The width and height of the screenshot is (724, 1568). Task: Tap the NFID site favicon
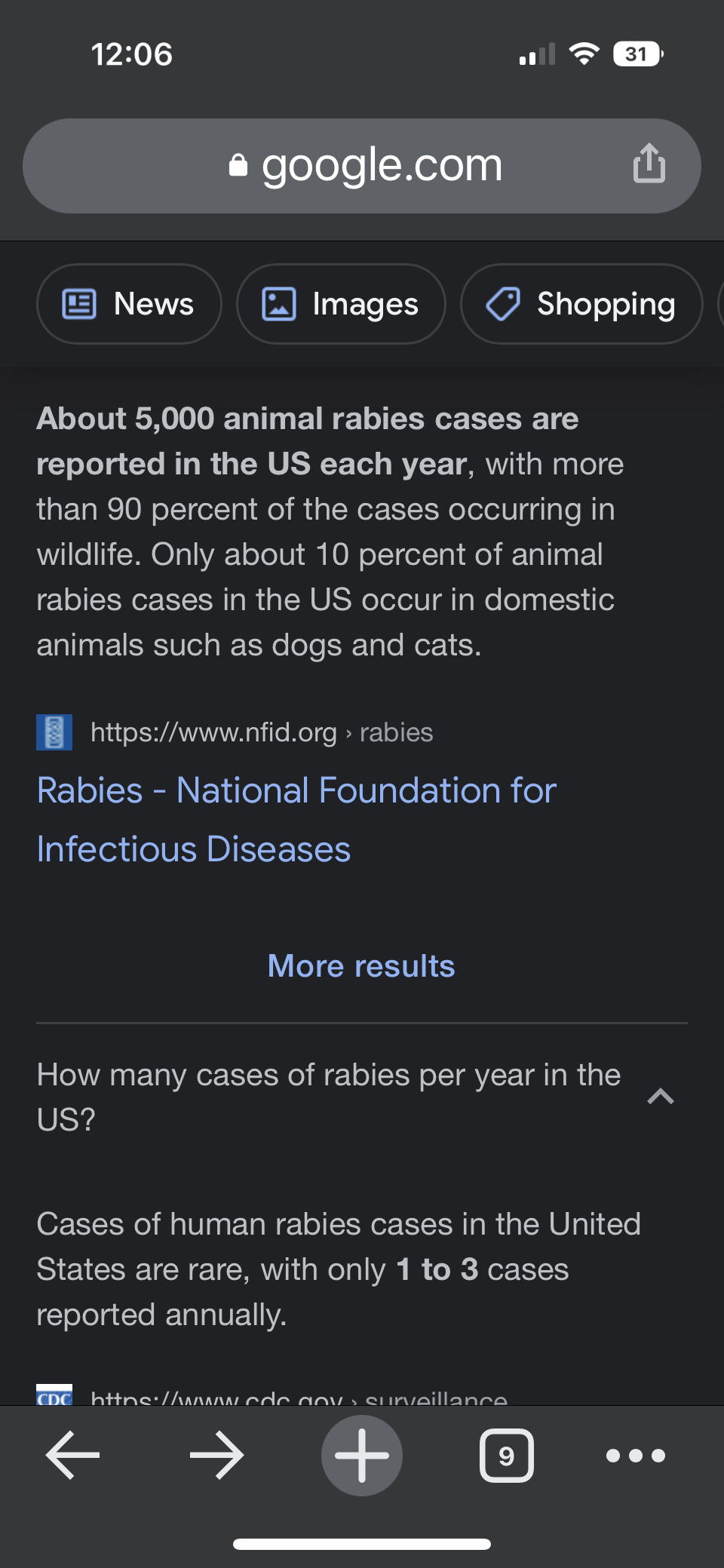pos(54,732)
